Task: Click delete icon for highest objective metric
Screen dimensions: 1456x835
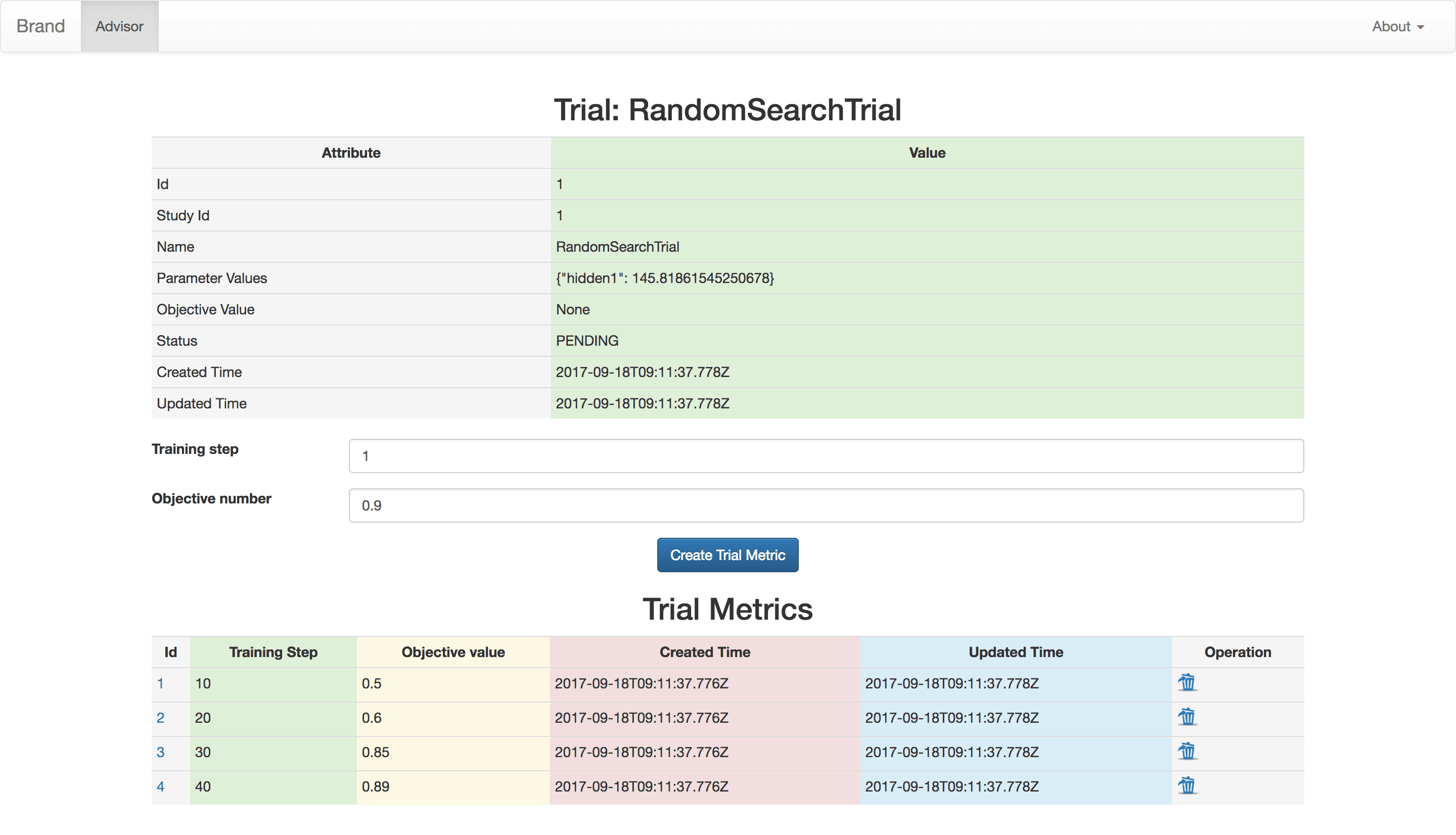Action: pos(1186,785)
